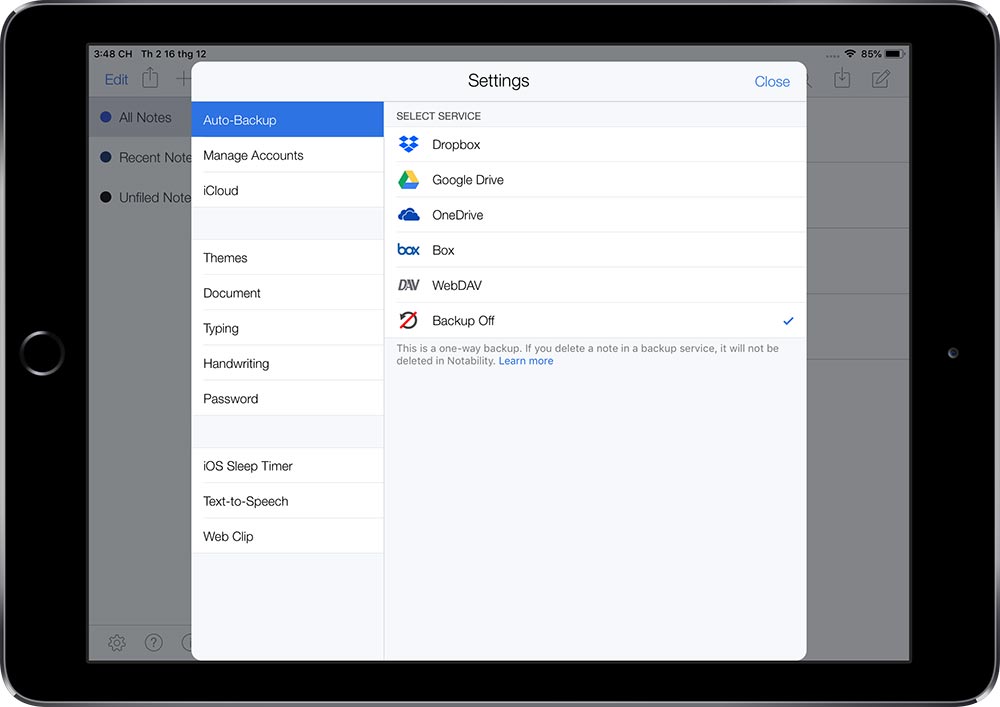The width and height of the screenshot is (1000, 707).
Task: Open Document settings
Action: pos(287,293)
